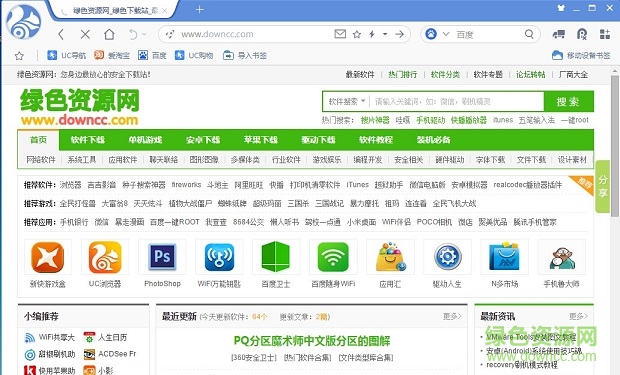
Task: Open the extensions grid icon
Action: (x=605, y=34)
